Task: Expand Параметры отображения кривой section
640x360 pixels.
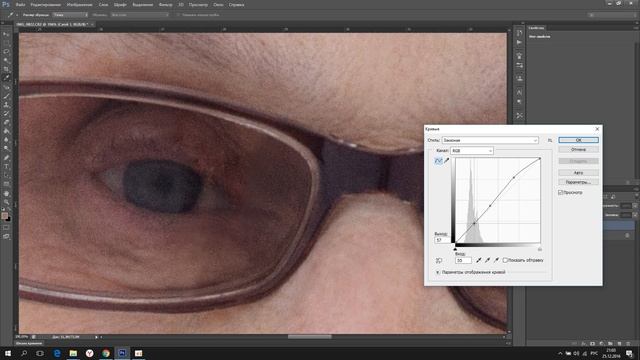Action: pos(437,272)
